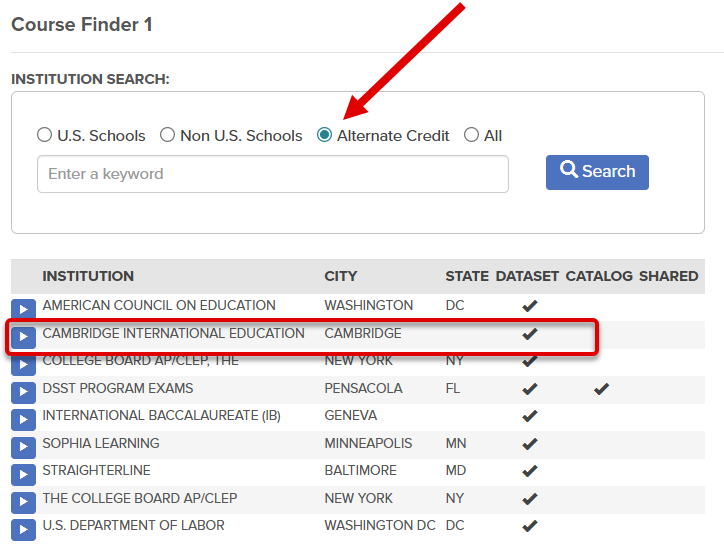Expand the DSST Program Exams row
The width and height of the screenshot is (724, 550).
24,392
